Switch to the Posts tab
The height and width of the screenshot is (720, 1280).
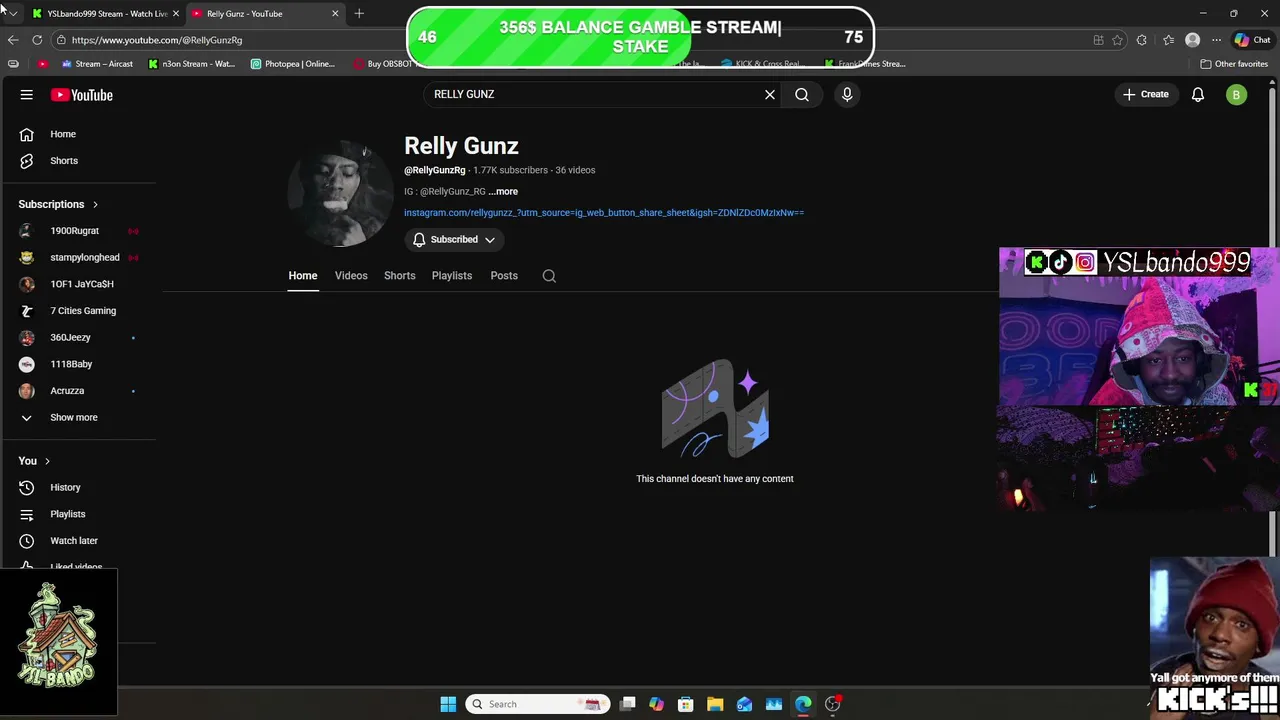tap(504, 276)
